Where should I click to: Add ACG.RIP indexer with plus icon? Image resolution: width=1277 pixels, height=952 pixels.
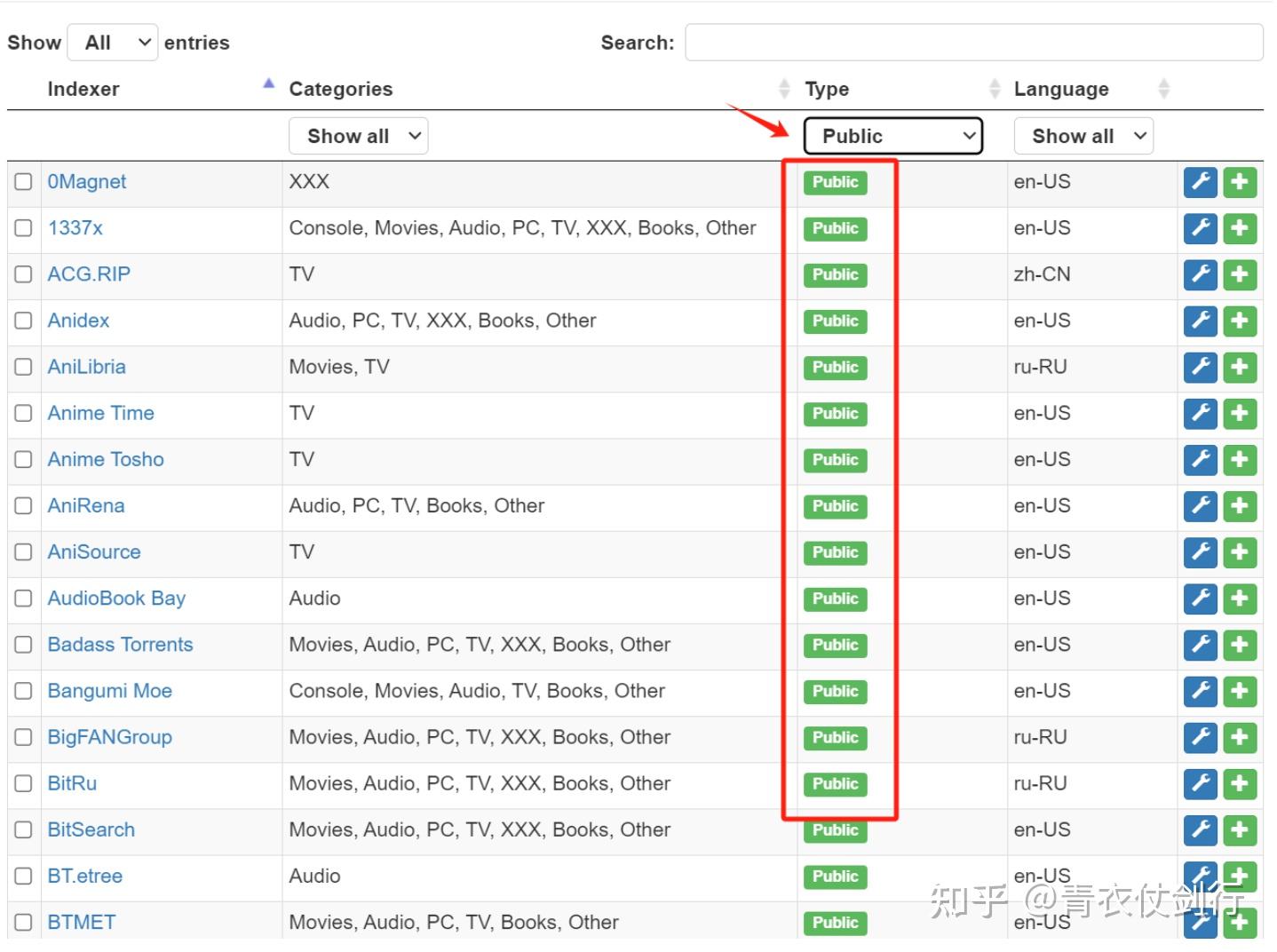point(1240,274)
